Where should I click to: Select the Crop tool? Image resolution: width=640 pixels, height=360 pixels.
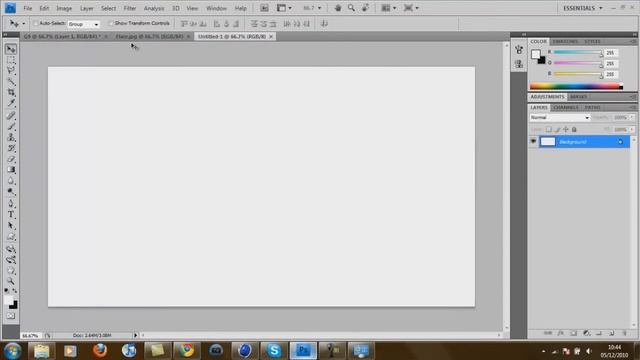(11, 92)
